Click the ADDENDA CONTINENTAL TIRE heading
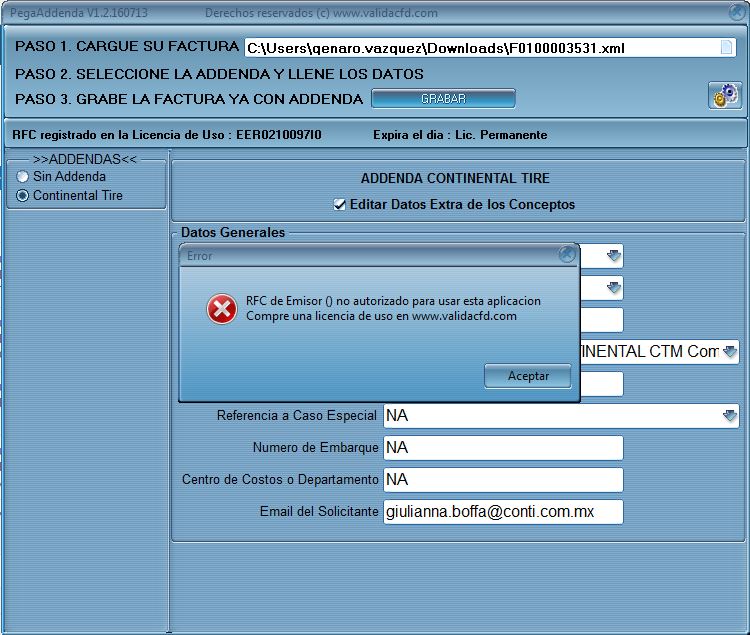This screenshot has width=750, height=635. click(x=455, y=178)
